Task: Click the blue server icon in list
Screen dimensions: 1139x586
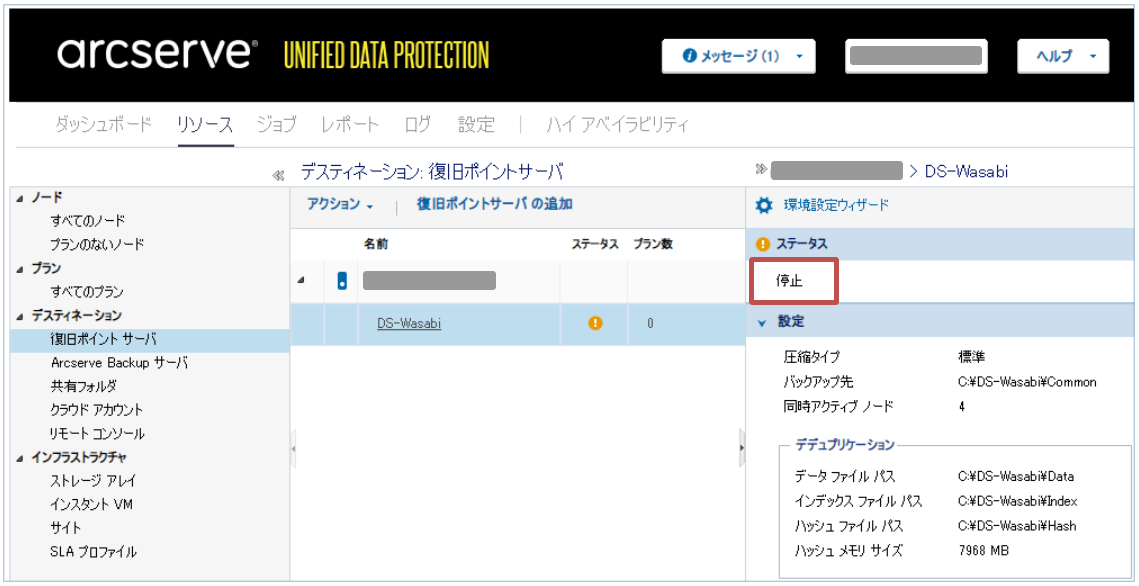Action: 342,281
